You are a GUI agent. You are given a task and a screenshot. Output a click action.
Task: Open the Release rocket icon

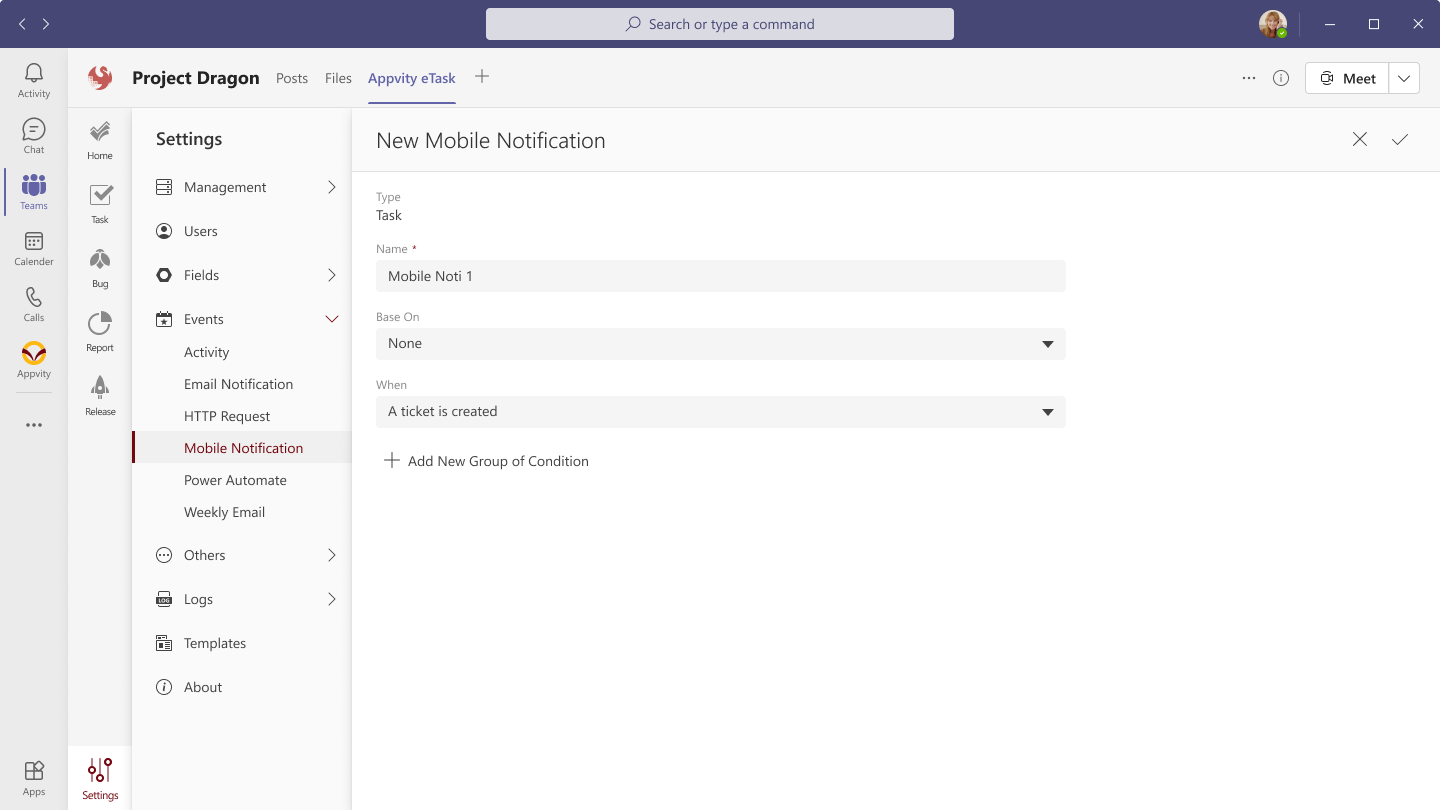pyautogui.click(x=100, y=395)
